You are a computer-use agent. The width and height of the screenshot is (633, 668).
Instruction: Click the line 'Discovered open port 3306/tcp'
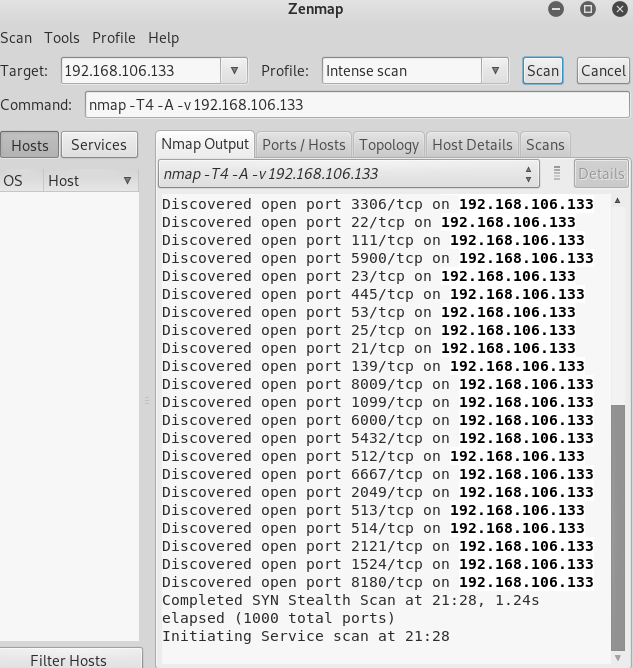point(377,204)
